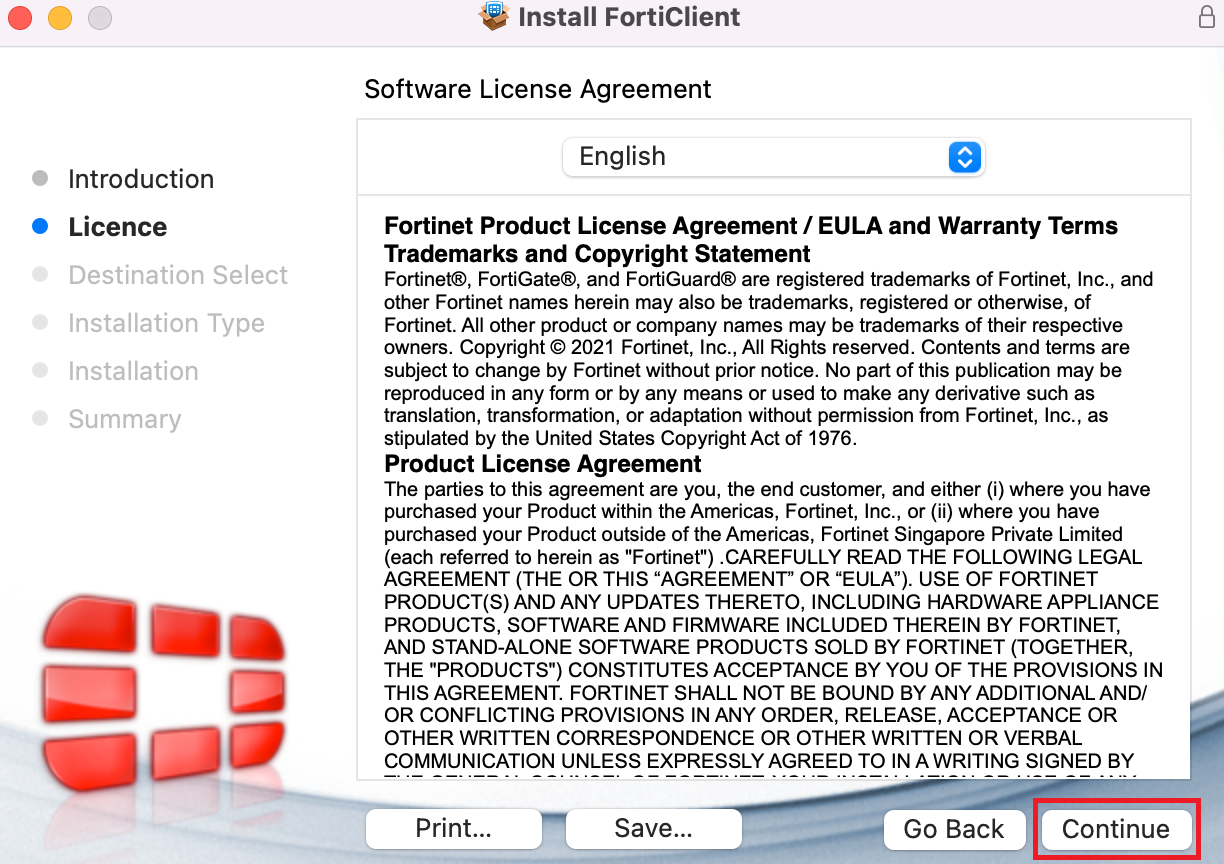Click inside the license agreement text area

[773, 600]
